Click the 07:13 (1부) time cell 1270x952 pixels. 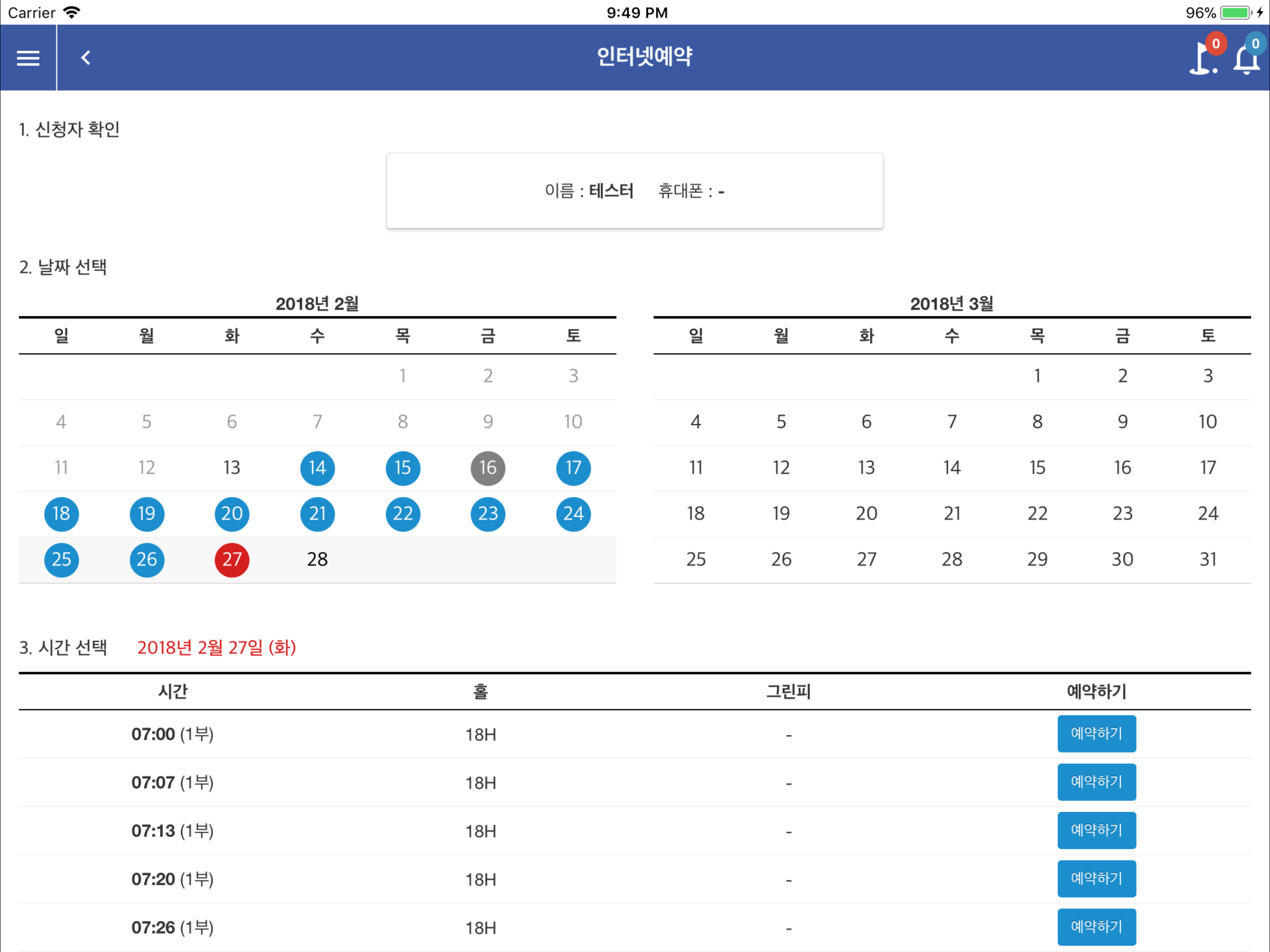click(172, 830)
